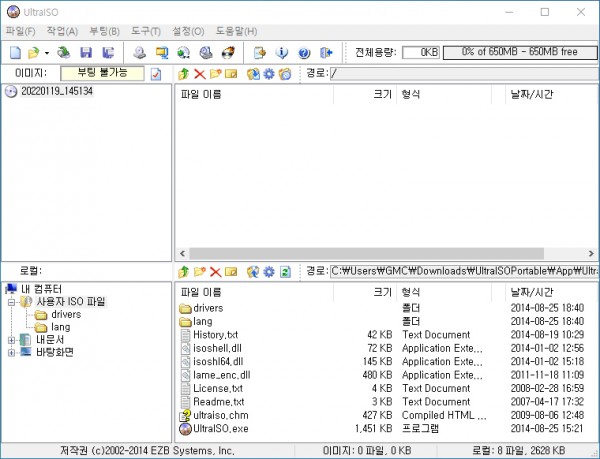Go up a folder in the local pane toolbar
This screenshot has width=600, height=459.
coord(184,272)
